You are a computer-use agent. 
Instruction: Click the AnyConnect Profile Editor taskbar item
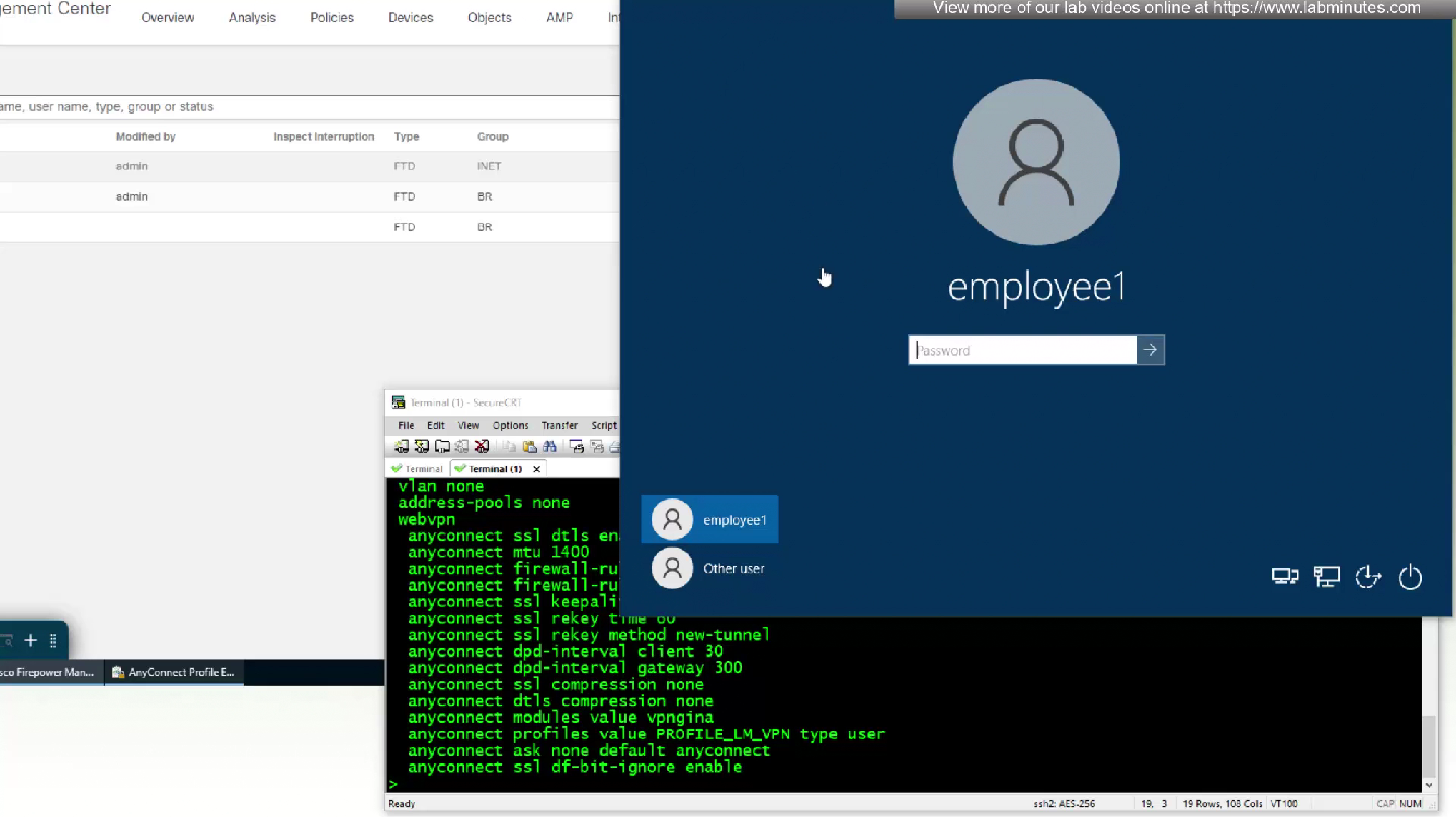click(x=175, y=673)
